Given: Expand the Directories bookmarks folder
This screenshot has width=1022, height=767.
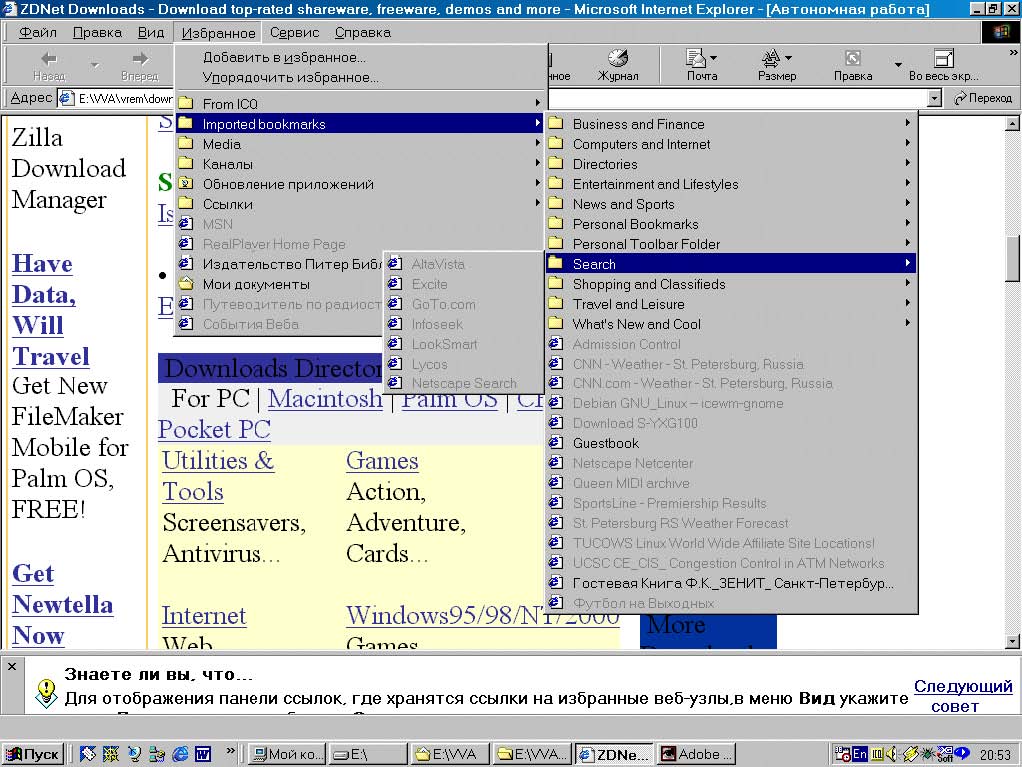Looking at the screenshot, I should tap(731, 164).
